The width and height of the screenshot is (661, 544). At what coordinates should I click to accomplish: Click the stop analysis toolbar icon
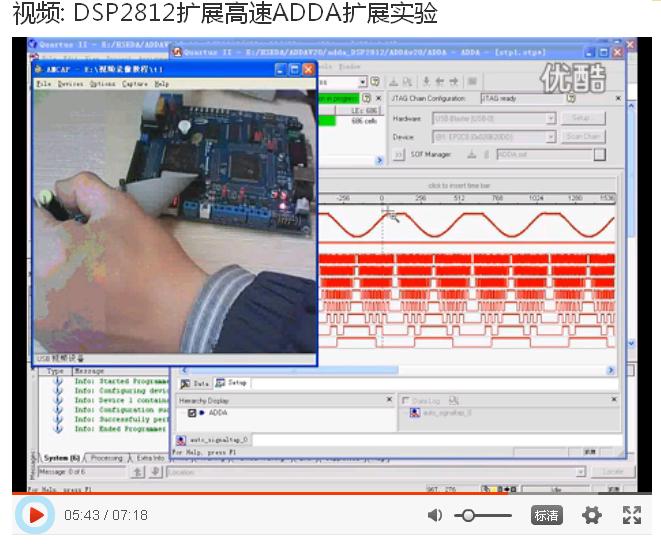coord(472,81)
